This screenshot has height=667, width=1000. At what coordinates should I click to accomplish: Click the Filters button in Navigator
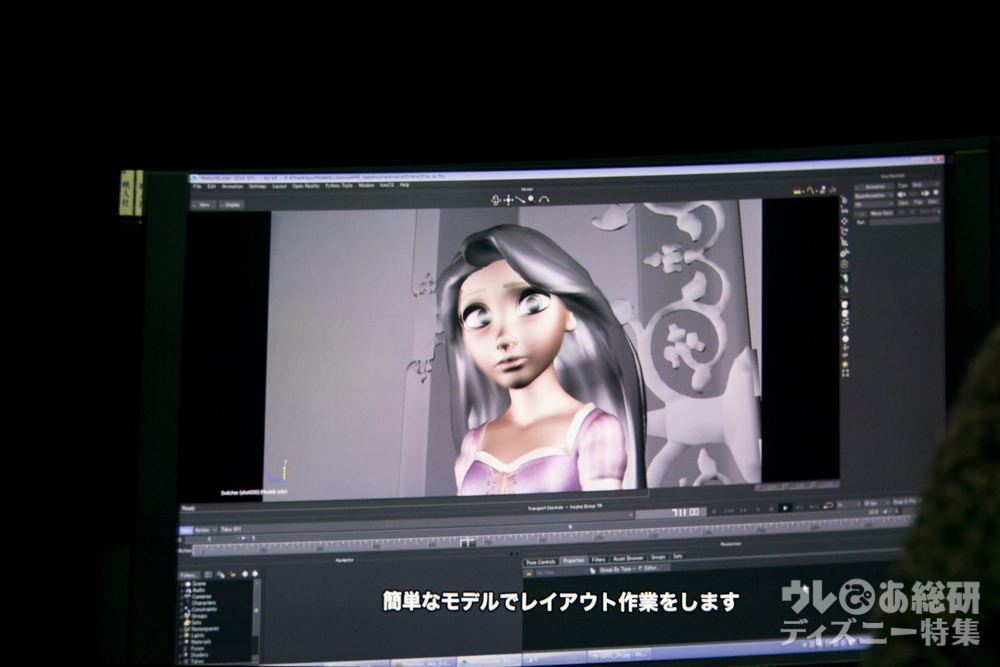coord(189,575)
